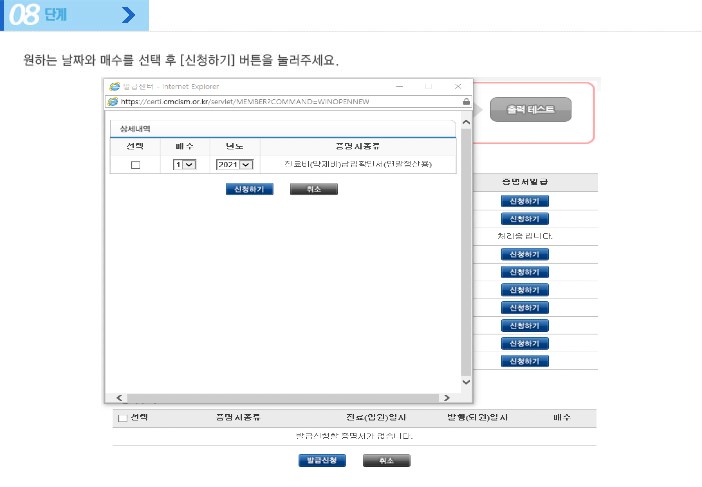Click the blue 신청하기 button inside the popup
Screen dimensions: 702x487
coord(249,189)
